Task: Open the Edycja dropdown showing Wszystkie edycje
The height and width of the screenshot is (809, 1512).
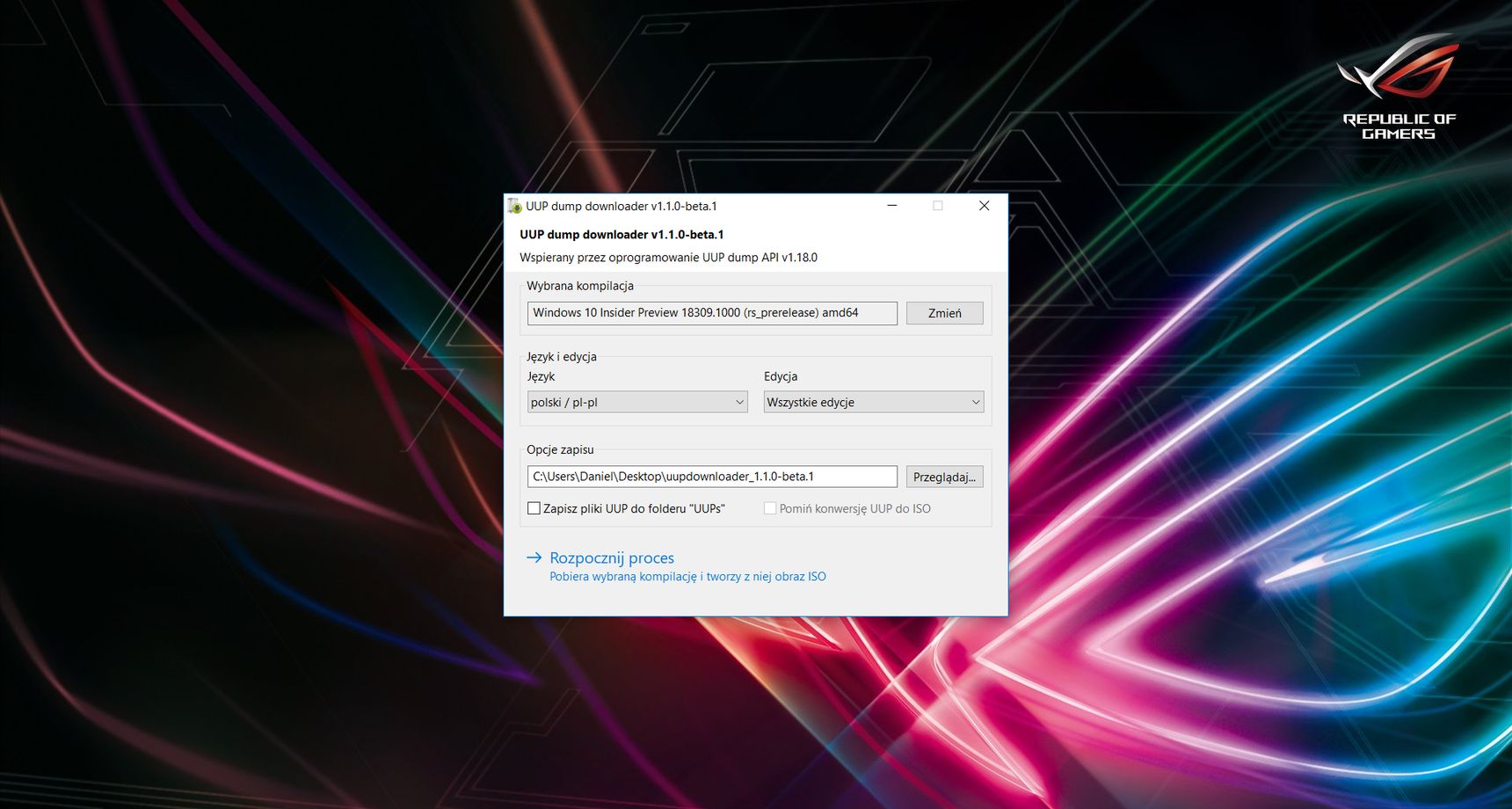Action: tap(873, 402)
